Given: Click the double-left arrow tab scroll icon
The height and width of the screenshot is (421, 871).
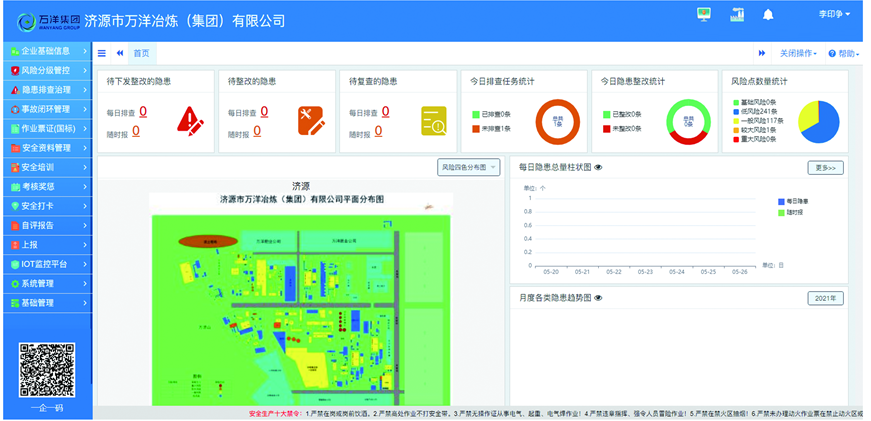Looking at the screenshot, I should click(119, 53).
